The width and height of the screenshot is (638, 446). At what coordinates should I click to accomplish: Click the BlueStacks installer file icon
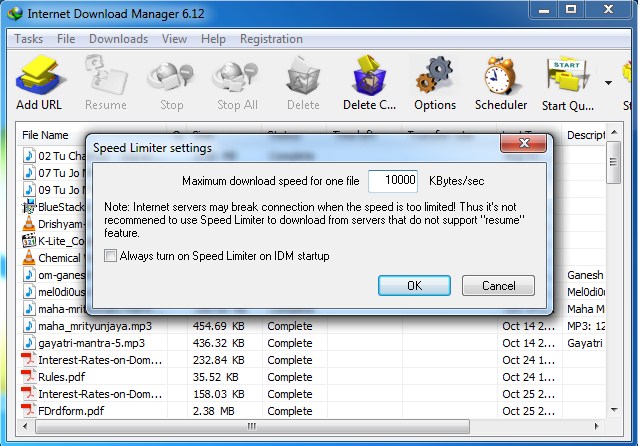point(29,207)
